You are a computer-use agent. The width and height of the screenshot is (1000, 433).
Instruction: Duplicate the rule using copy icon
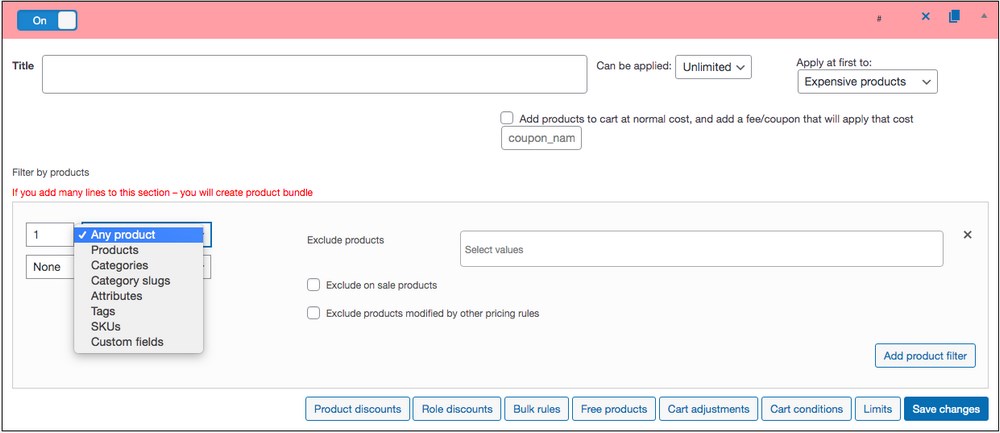click(954, 17)
